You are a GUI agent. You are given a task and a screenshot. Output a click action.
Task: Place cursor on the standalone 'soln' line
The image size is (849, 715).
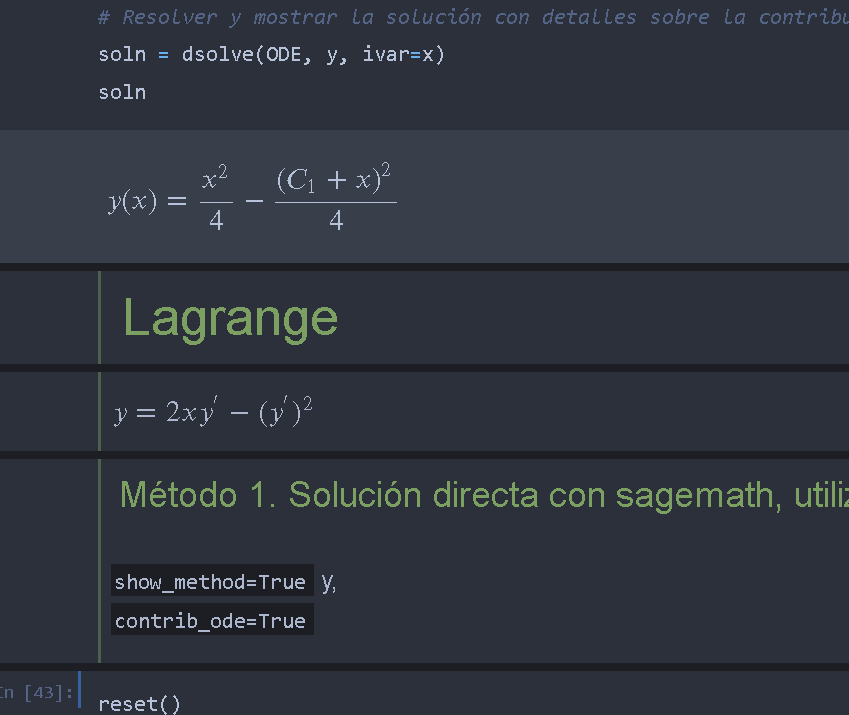point(122,92)
